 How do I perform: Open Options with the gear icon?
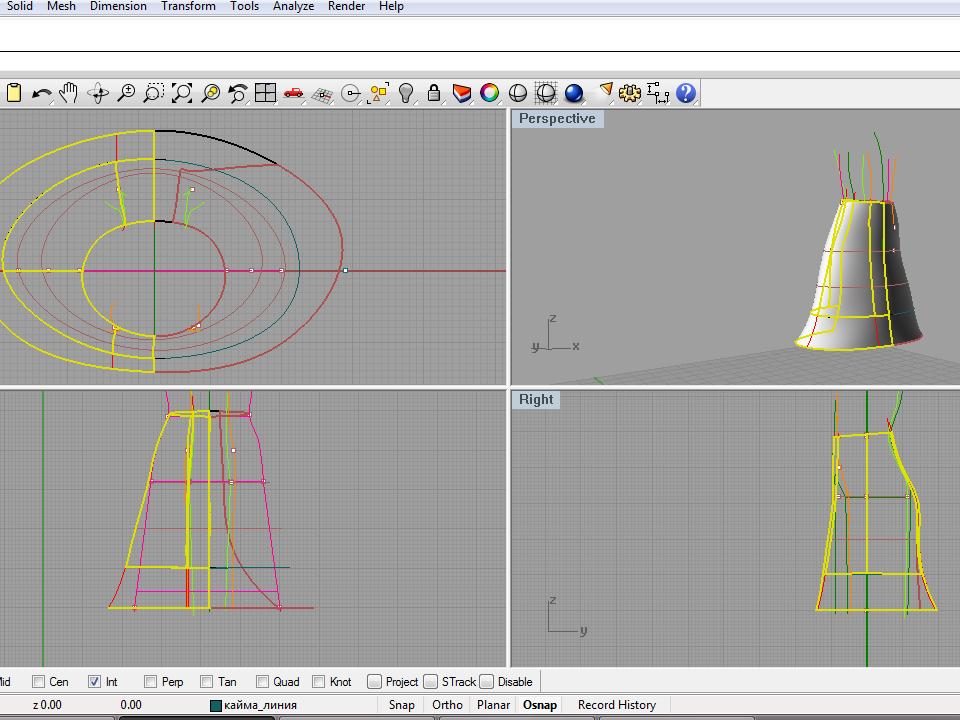click(x=629, y=93)
